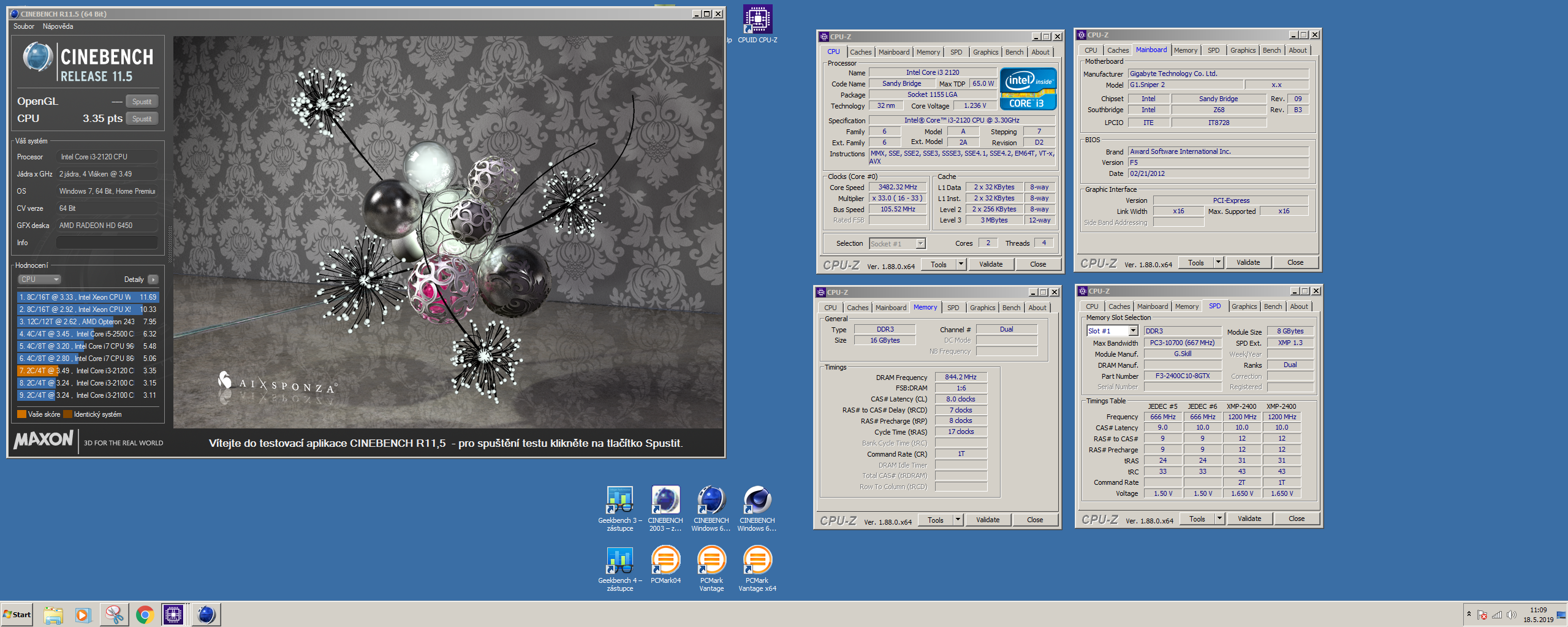Click Close in CPU-Z Mainboard window
This screenshot has width=1568, height=627.
[x=1295, y=262]
